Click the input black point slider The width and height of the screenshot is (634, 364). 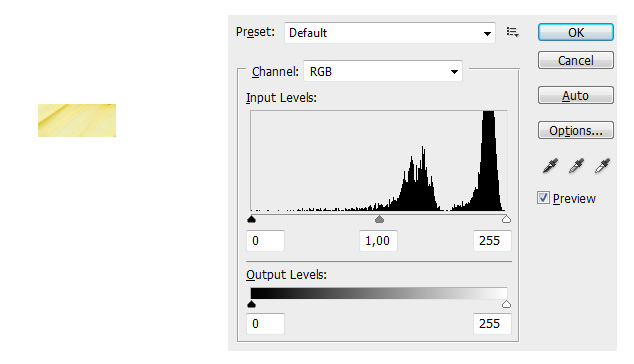pos(251,219)
